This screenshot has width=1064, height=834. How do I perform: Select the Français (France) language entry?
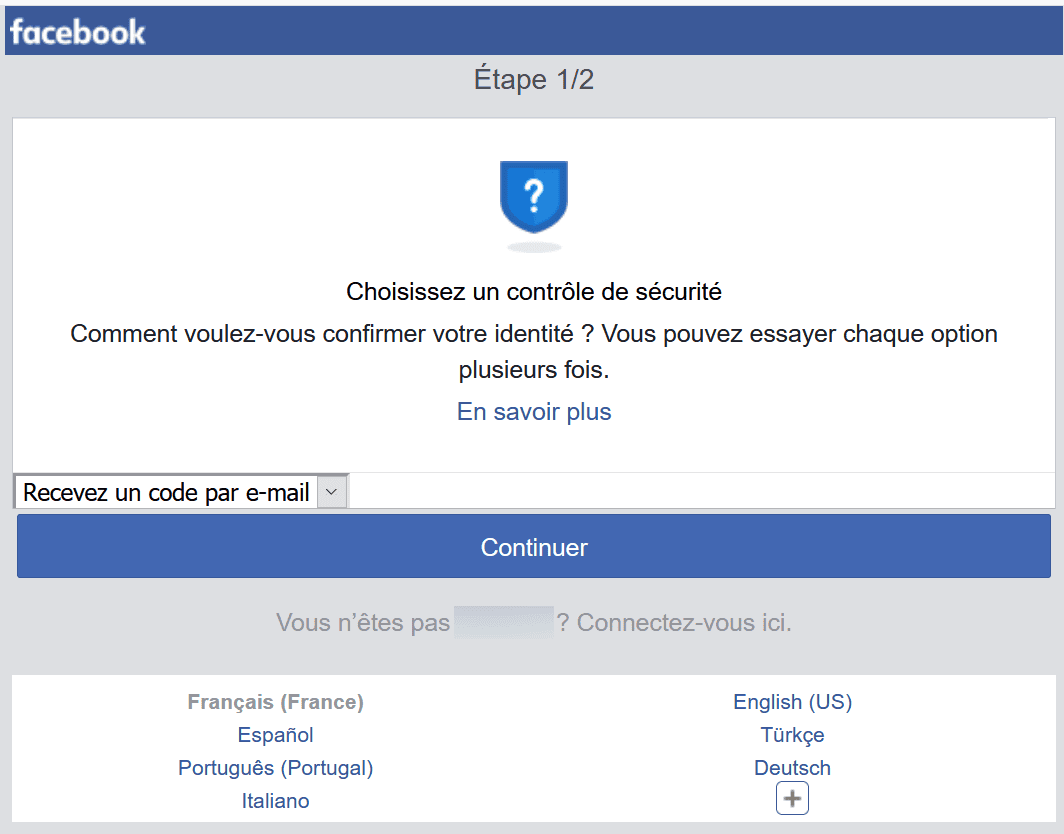[x=276, y=702]
